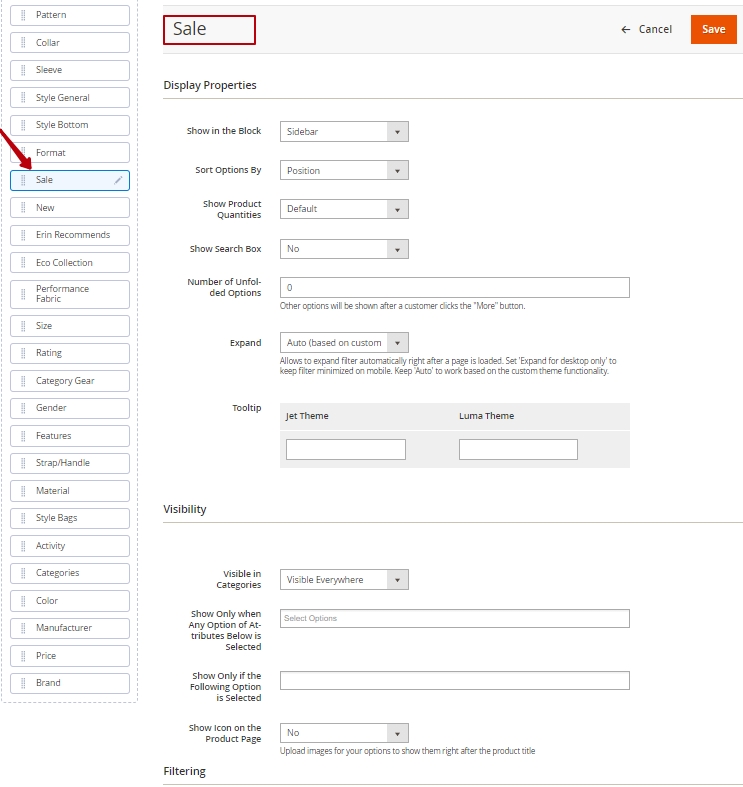Viewport: 743px width, 787px height.
Task: Click the back arrow beside Cancel
Action: click(626, 30)
